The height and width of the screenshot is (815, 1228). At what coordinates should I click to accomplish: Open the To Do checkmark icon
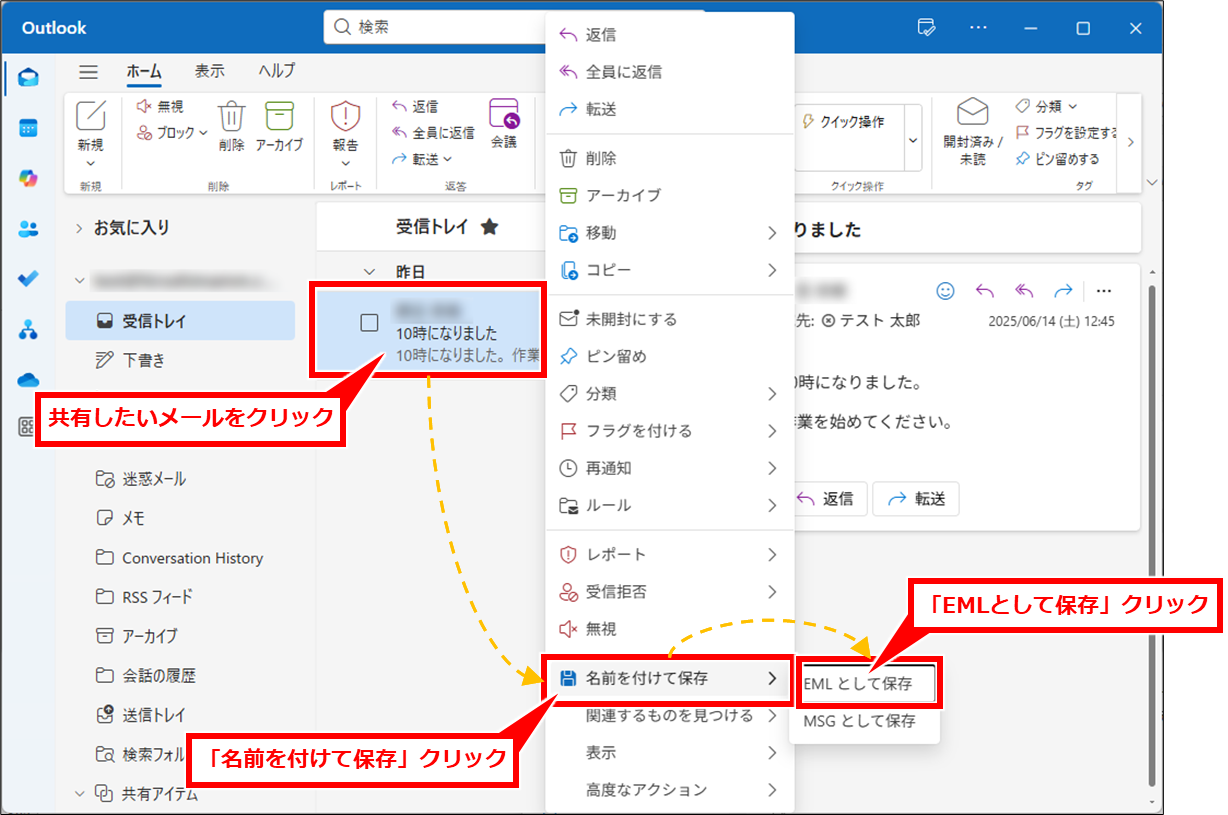pyautogui.click(x=28, y=279)
